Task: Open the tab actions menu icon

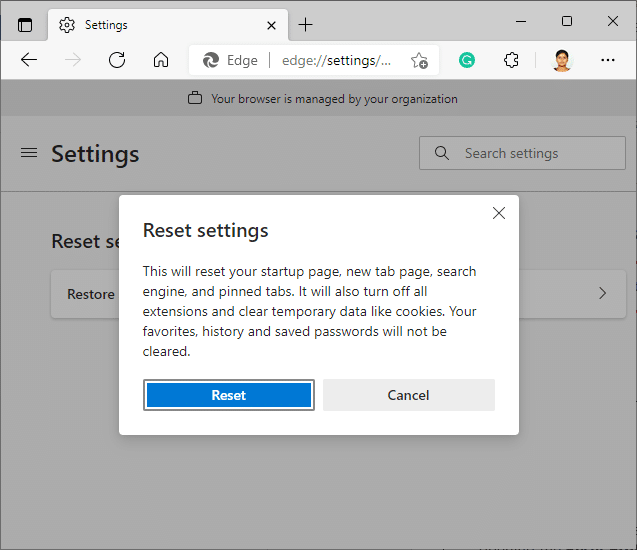Action: click(25, 24)
